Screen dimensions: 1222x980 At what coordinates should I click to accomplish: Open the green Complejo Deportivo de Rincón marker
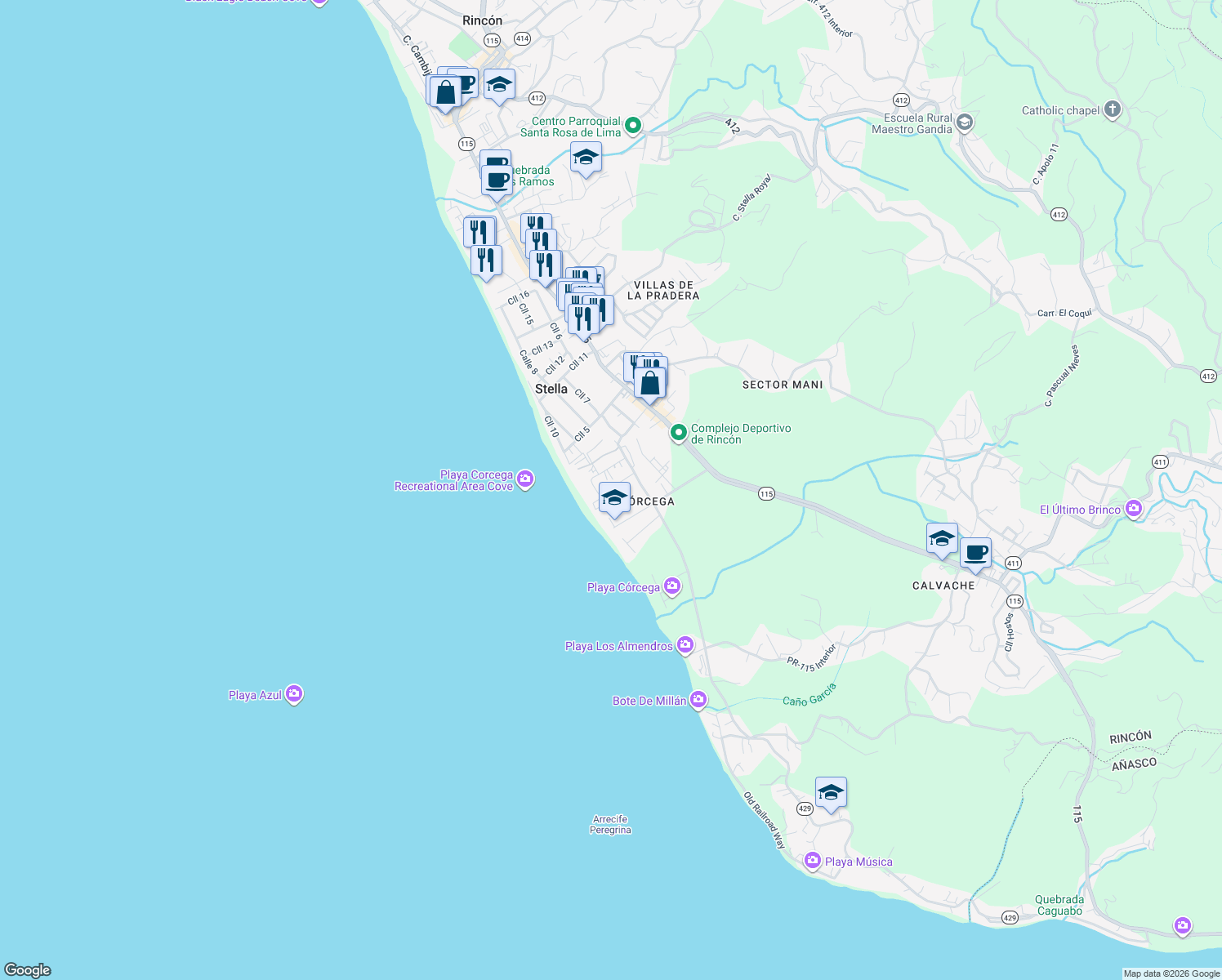(x=679, y=433)
